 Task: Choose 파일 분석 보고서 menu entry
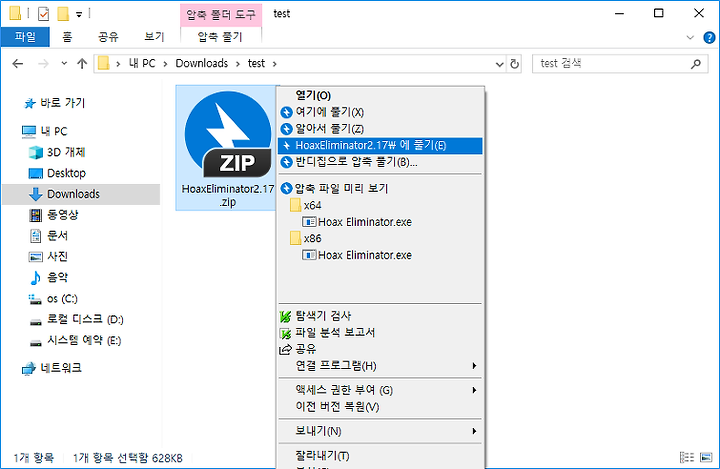(x=380, y=333)
